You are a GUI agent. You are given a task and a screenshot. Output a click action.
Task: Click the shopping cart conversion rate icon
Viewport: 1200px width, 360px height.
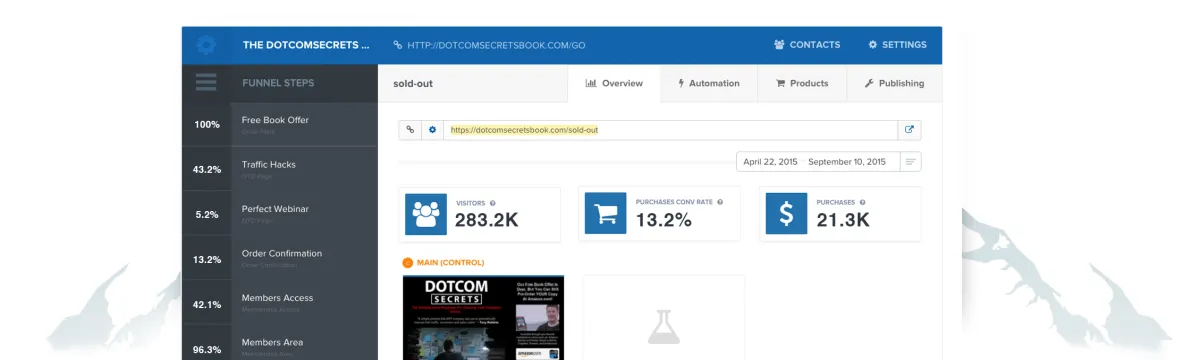click(x=605, y=213)
